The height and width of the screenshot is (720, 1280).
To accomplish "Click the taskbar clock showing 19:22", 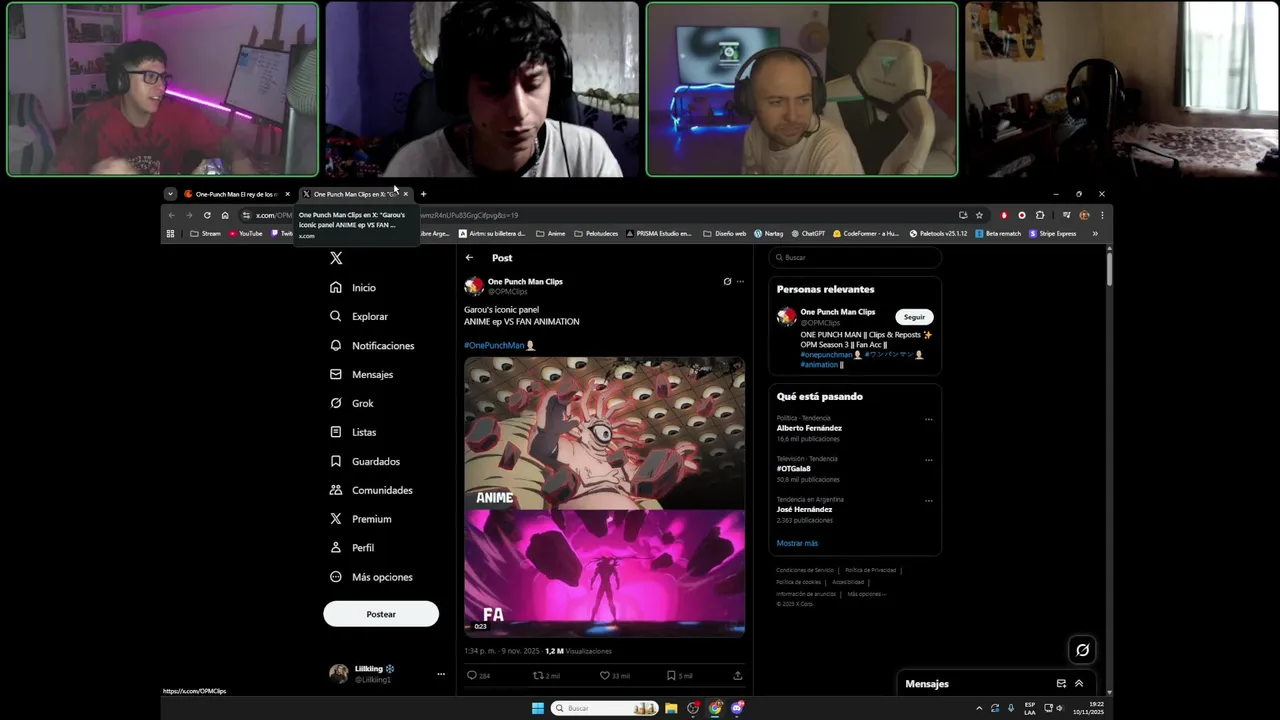I will point(1089,708).
